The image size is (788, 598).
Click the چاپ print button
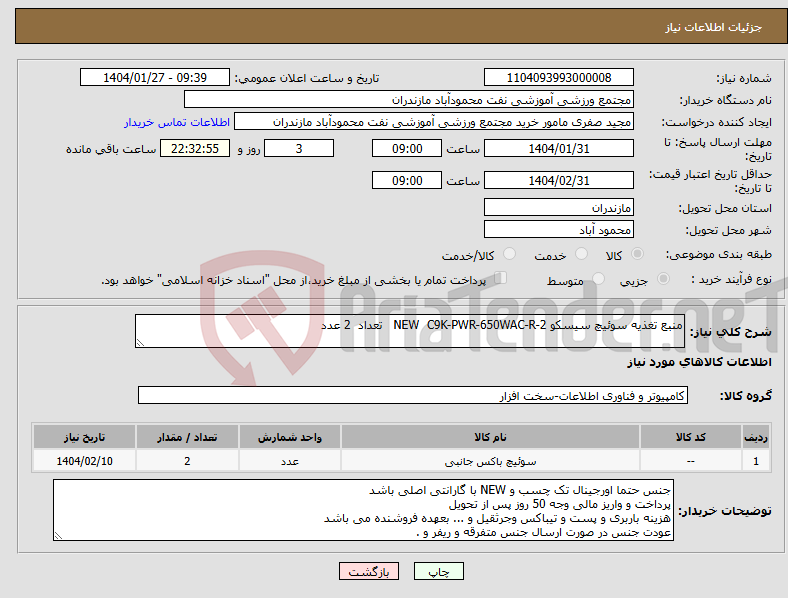coord(439,571)
